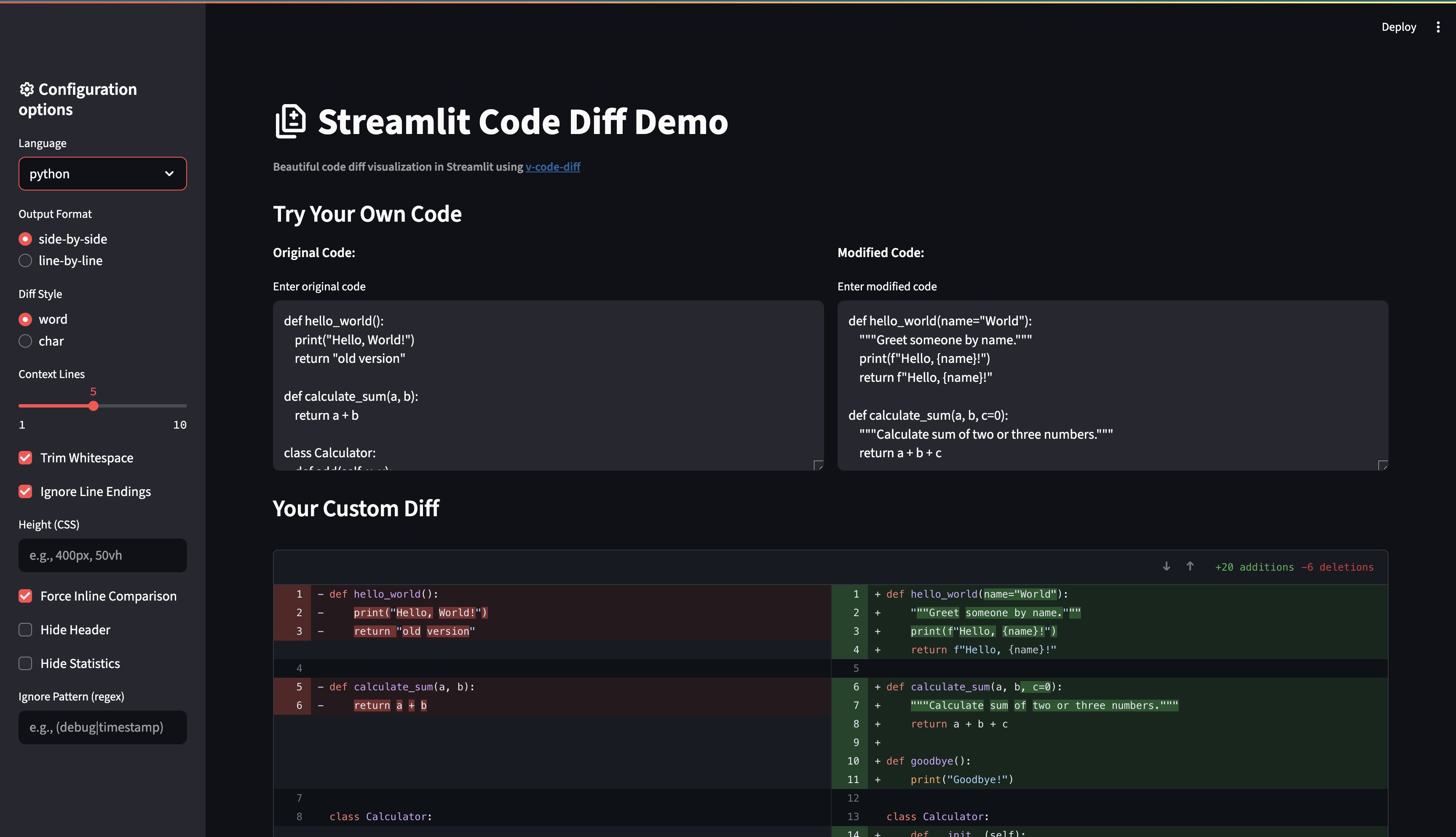
Task: Click the Deploy button
Action: (x=1399, y=27)
